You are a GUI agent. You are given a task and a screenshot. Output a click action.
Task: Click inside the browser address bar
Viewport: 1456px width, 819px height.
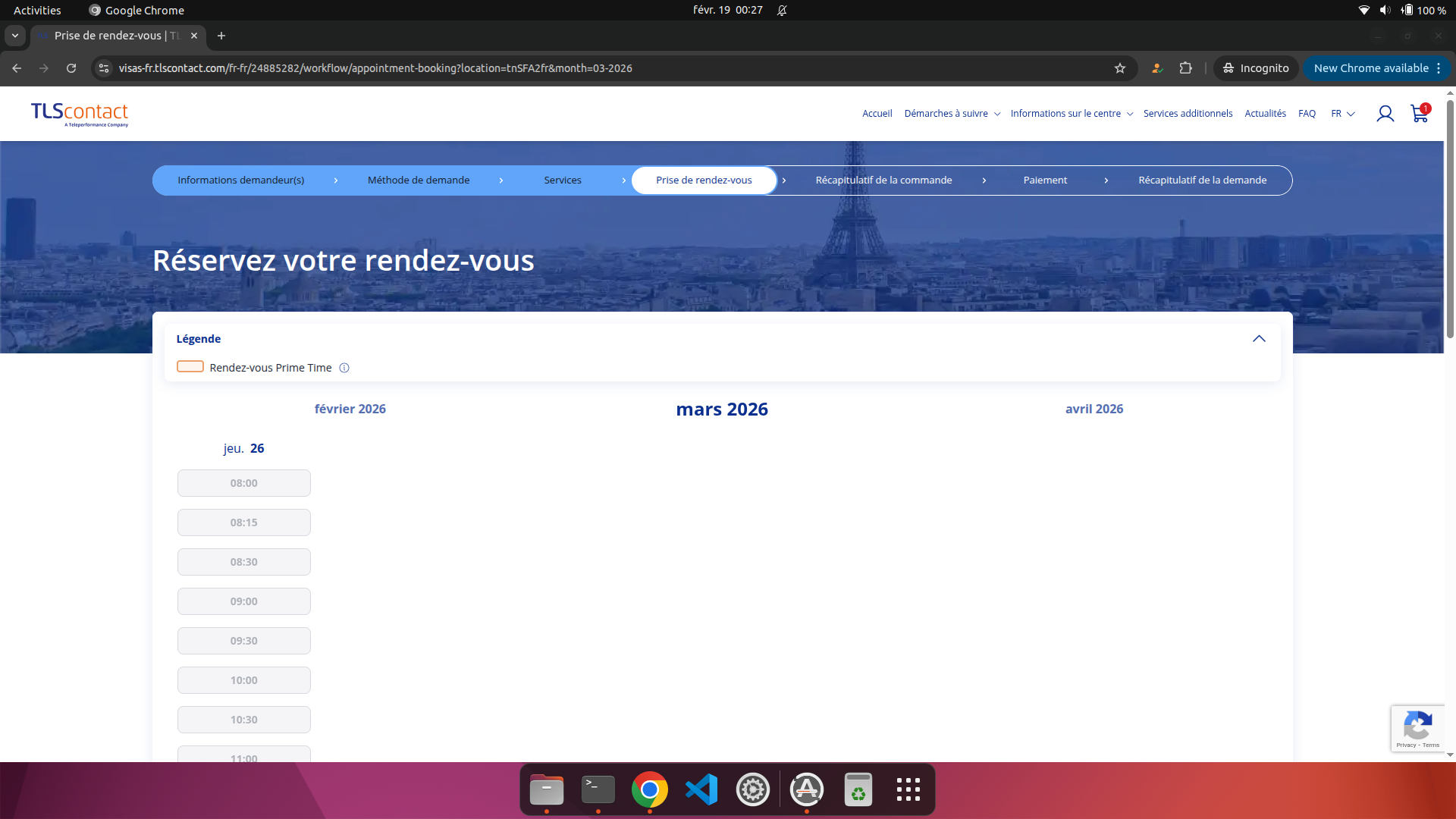(531, 68)
